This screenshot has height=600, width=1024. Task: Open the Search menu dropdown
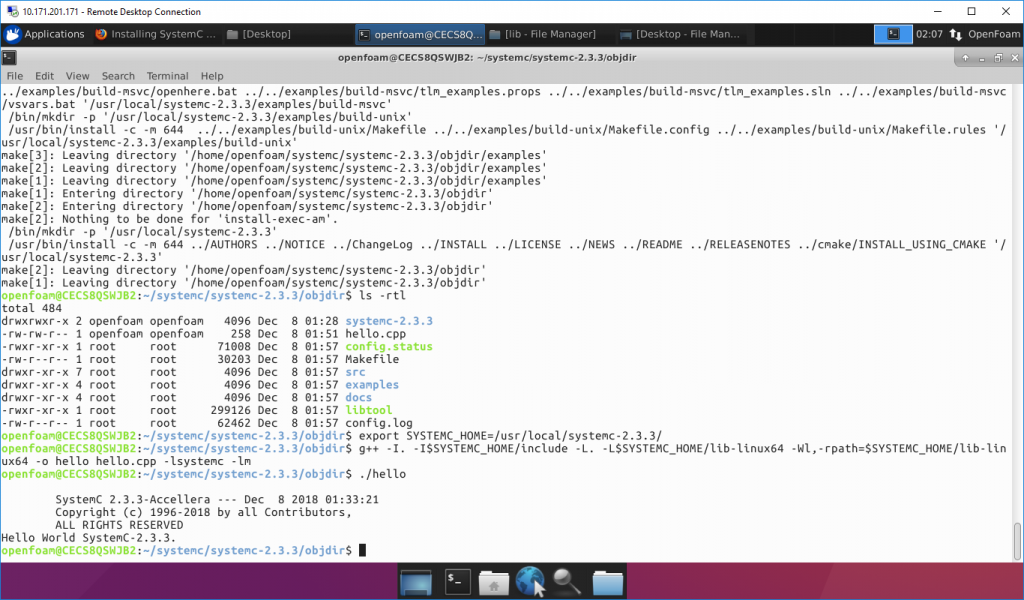tap(117, 75)
